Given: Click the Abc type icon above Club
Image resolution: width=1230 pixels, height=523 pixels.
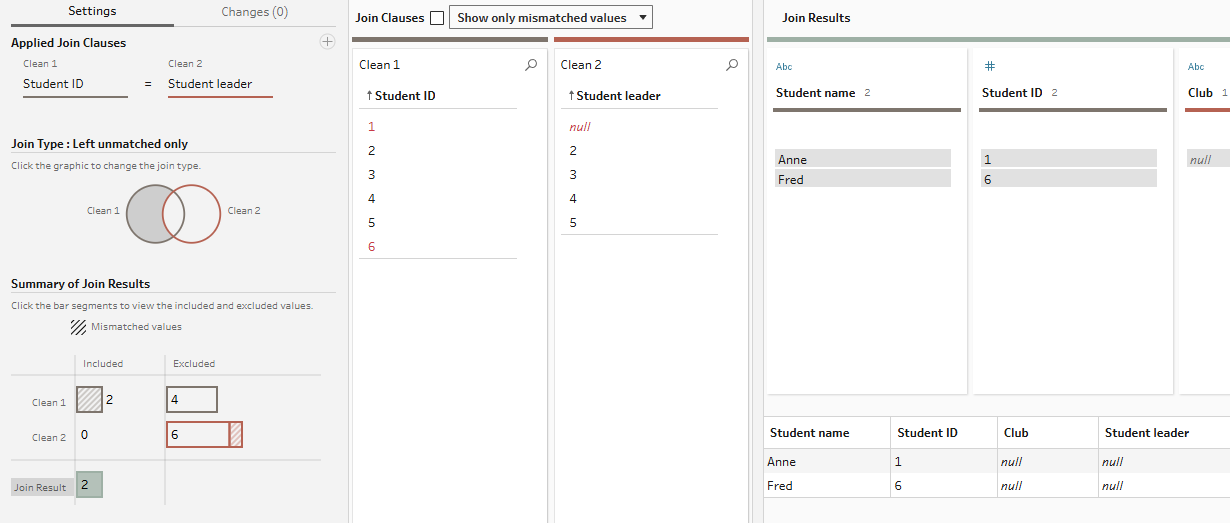Looking at the screenshot, I should [1196, 67].
